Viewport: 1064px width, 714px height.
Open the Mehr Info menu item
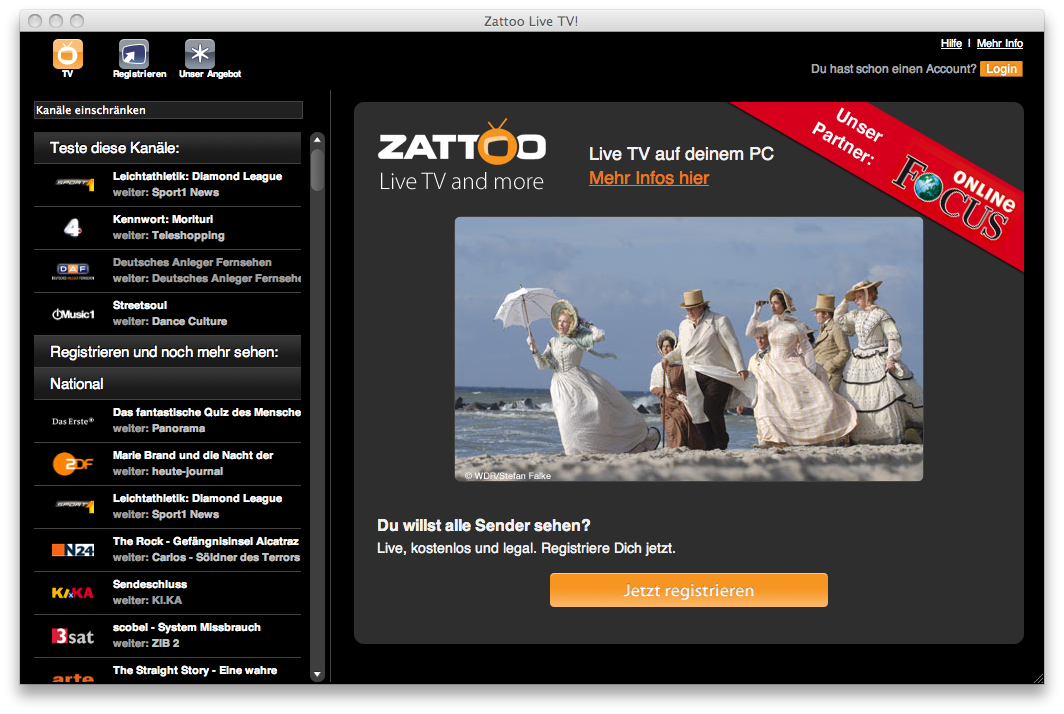point(999,43)
